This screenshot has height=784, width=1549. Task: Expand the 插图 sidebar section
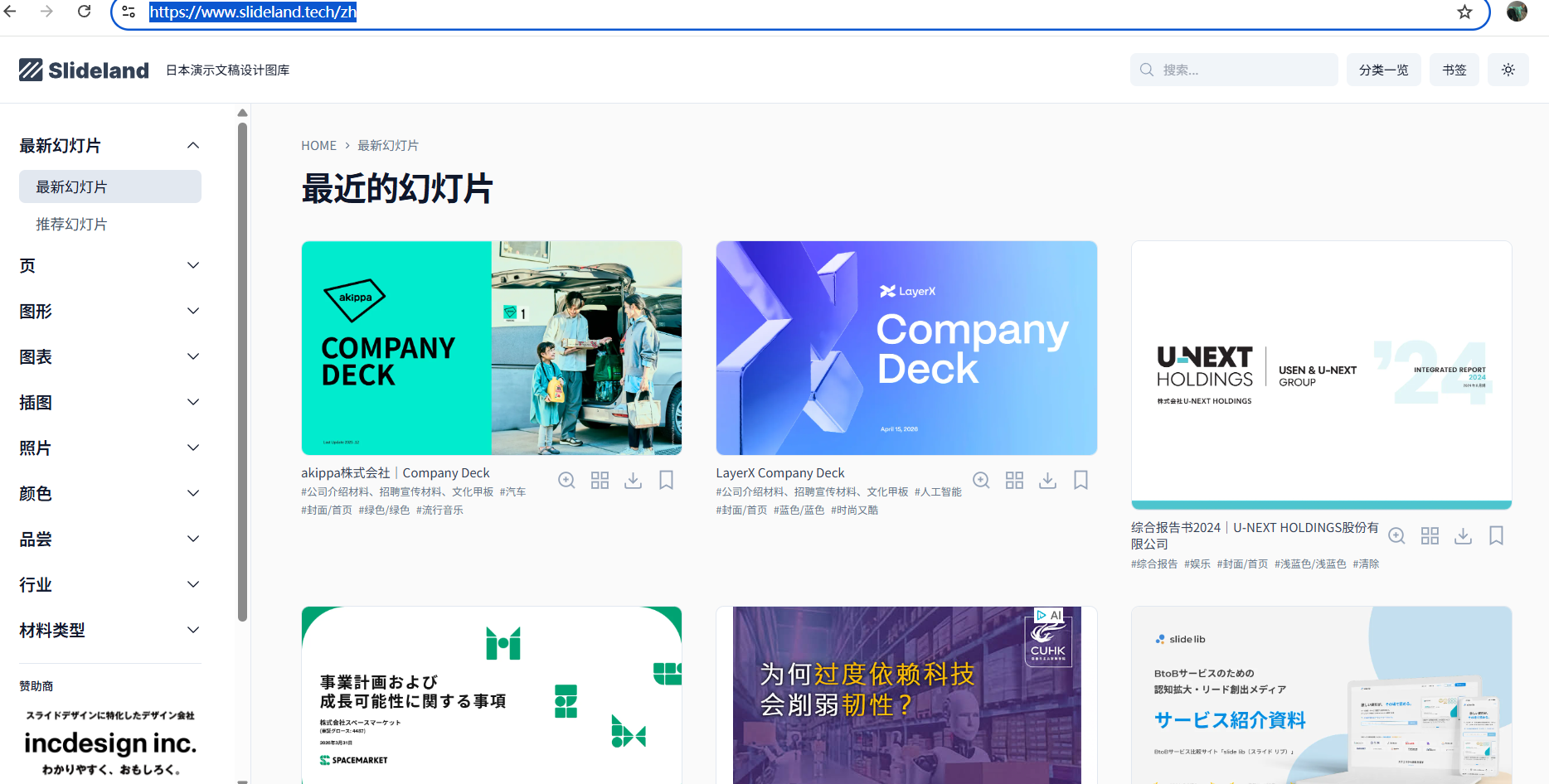click(193, 403)
